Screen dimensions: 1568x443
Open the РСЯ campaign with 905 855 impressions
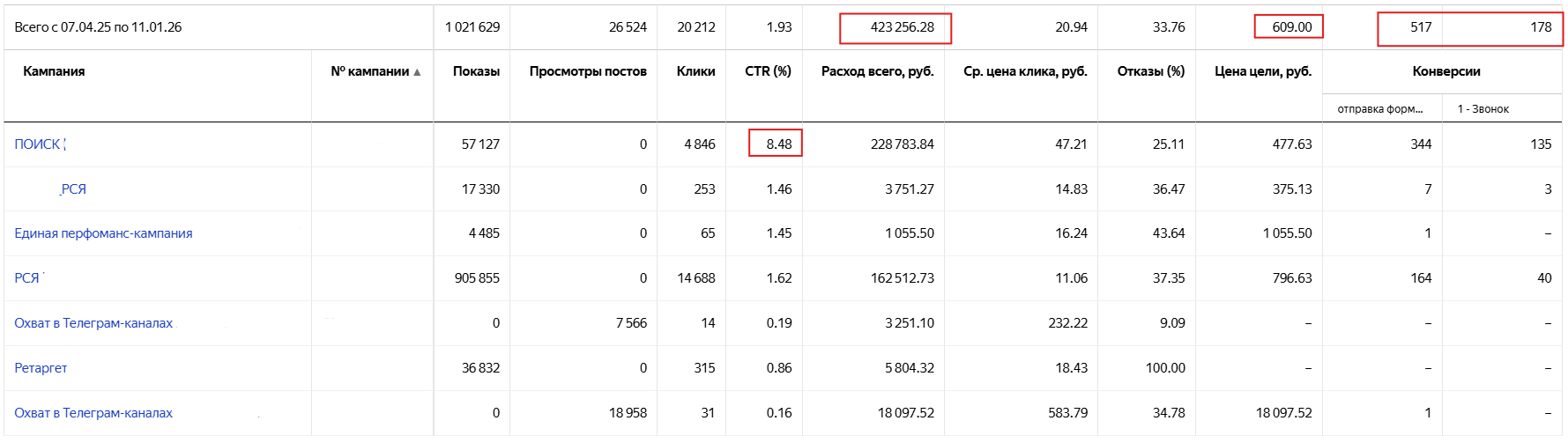coord(27,278)
